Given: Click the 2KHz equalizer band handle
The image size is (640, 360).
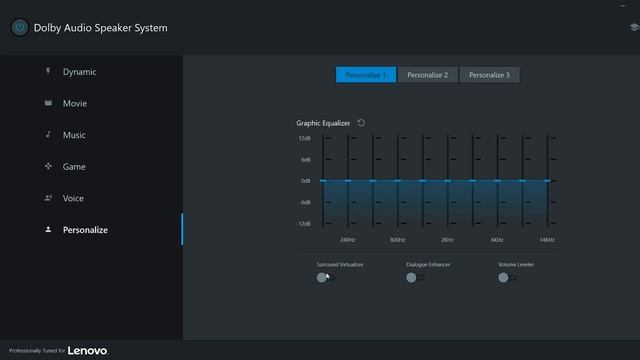Looking at the screenshot, I should (447, 180).
